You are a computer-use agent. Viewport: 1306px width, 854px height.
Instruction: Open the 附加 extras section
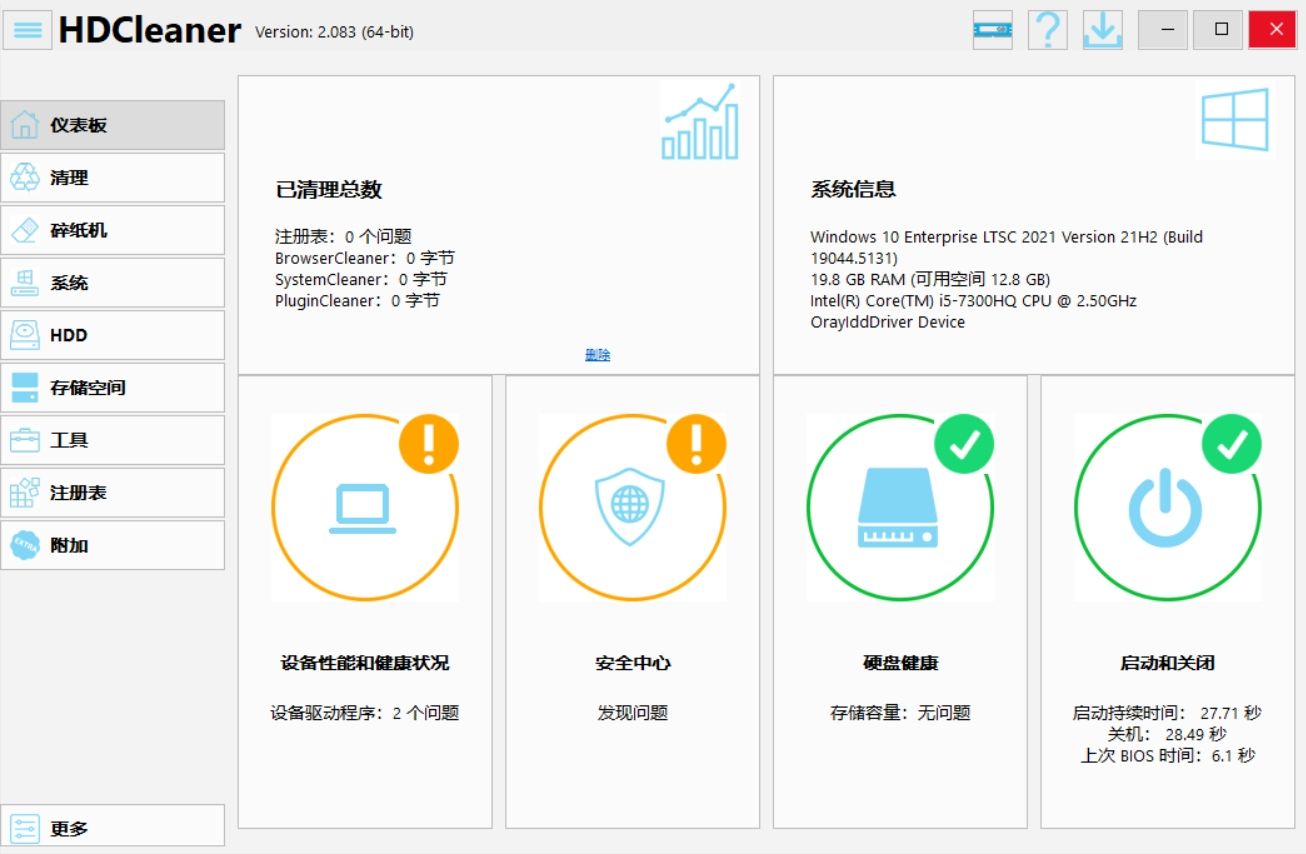[113, 545]
